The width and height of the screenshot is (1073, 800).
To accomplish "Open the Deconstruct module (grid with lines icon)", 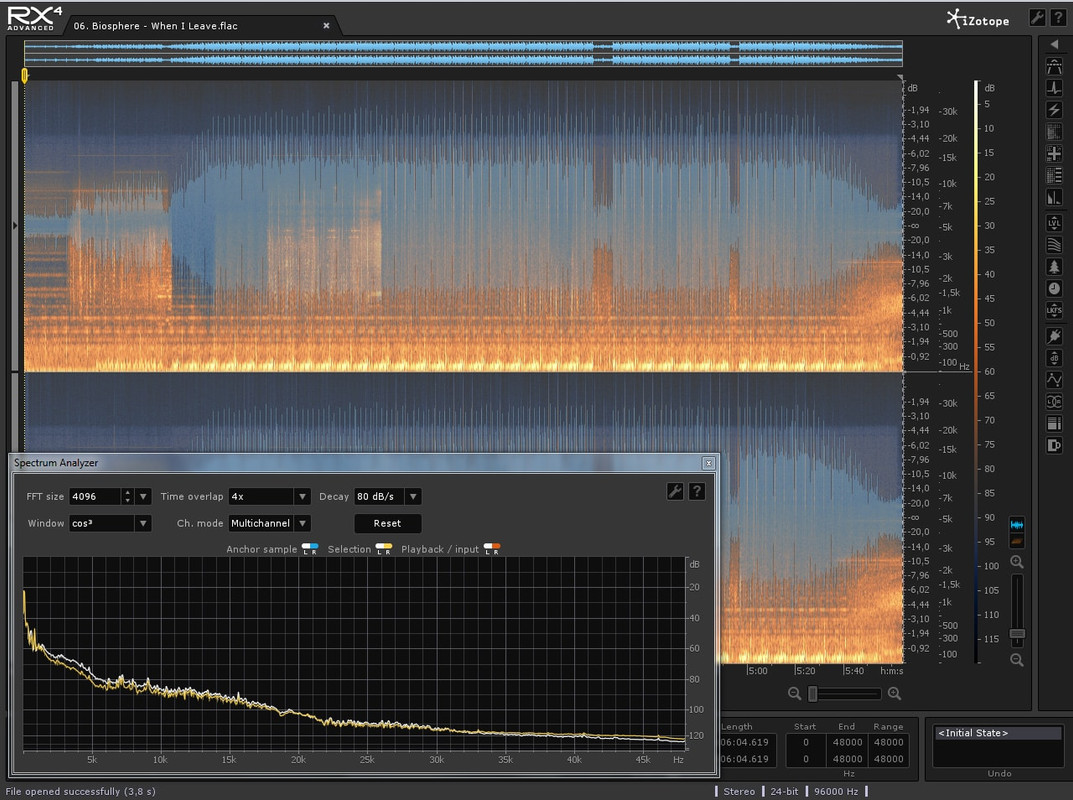I will 1054,176.
